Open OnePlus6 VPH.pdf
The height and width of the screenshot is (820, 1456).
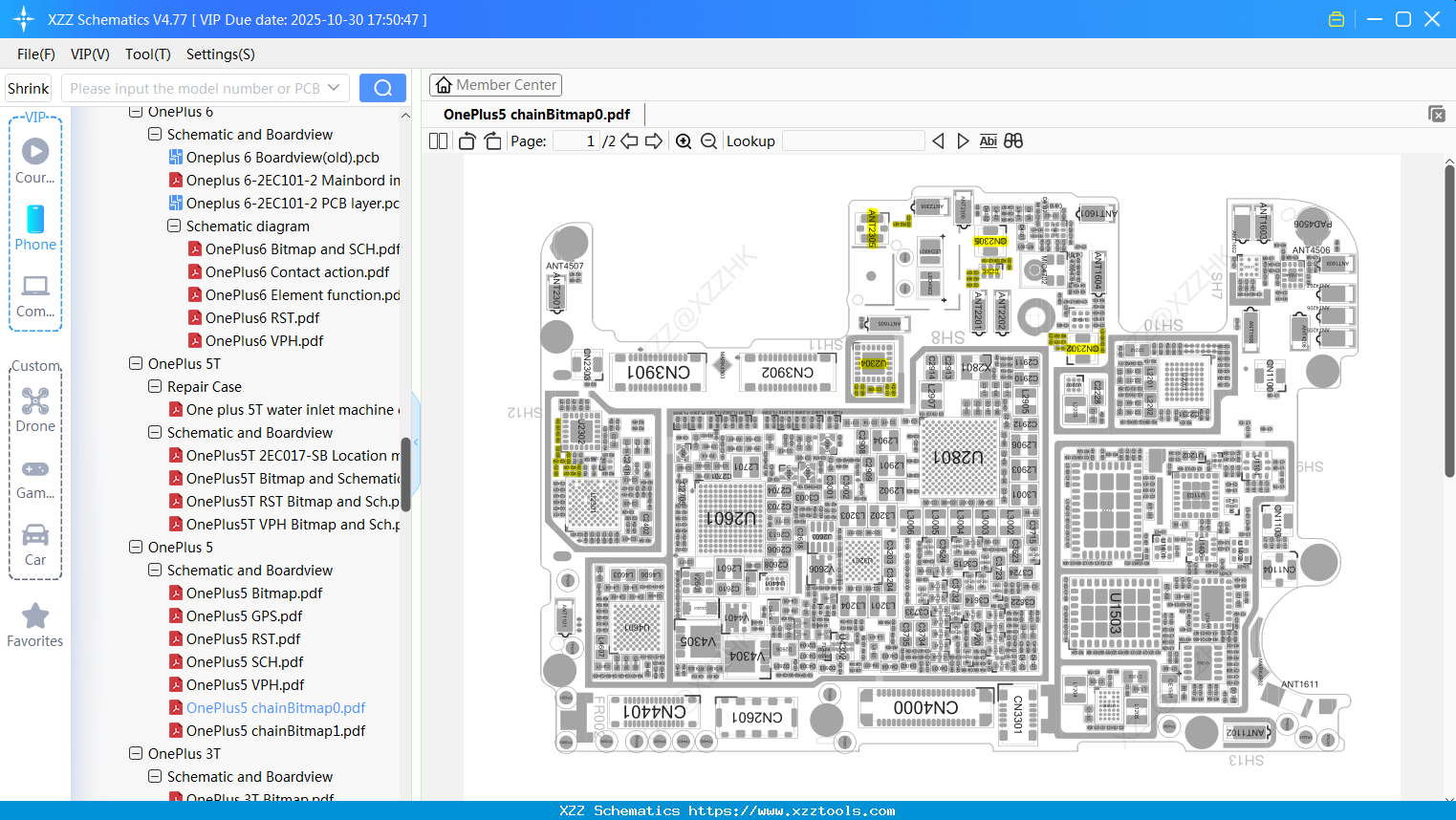264,341
